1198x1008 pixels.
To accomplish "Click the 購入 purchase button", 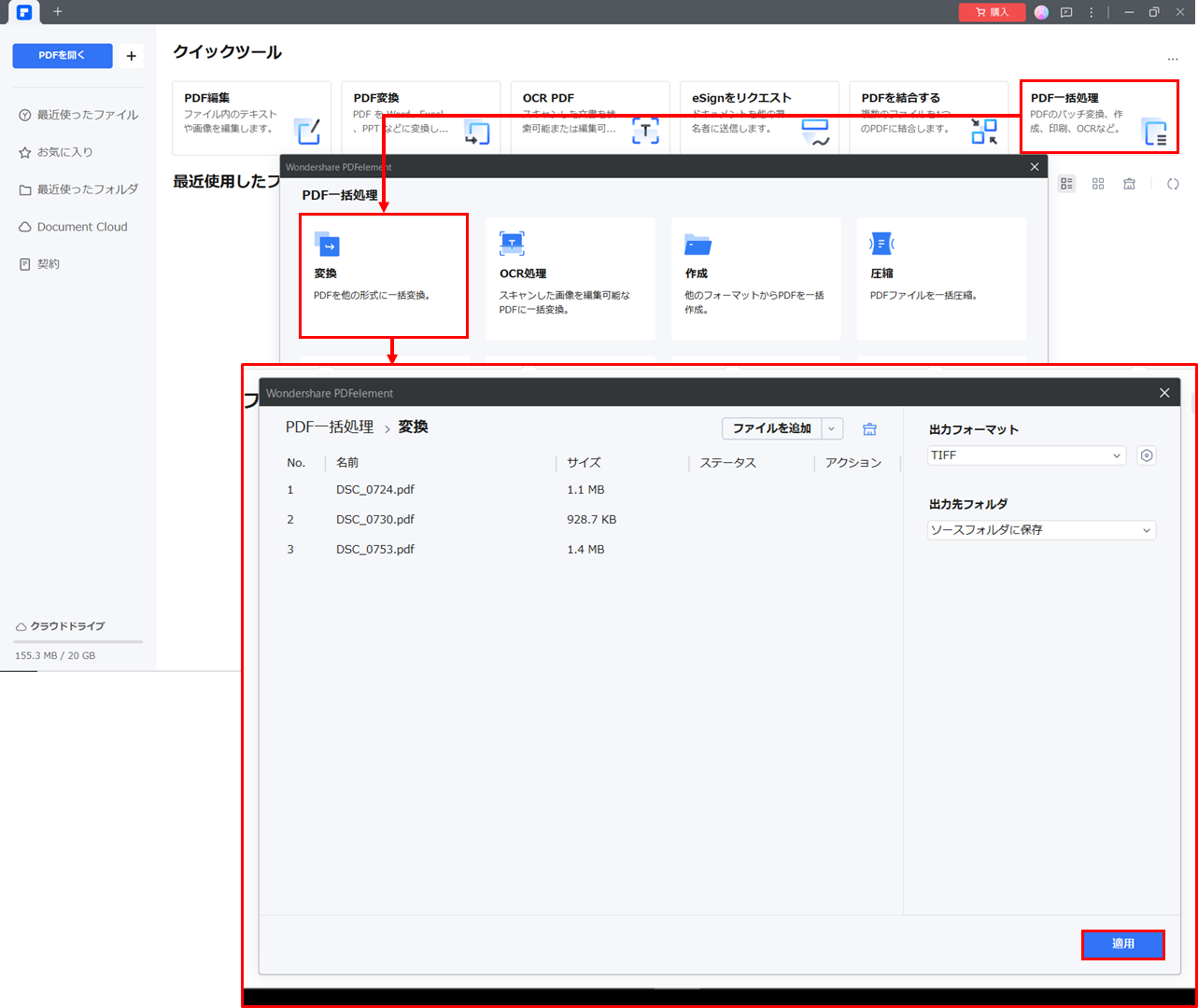I will pos(992,12).
